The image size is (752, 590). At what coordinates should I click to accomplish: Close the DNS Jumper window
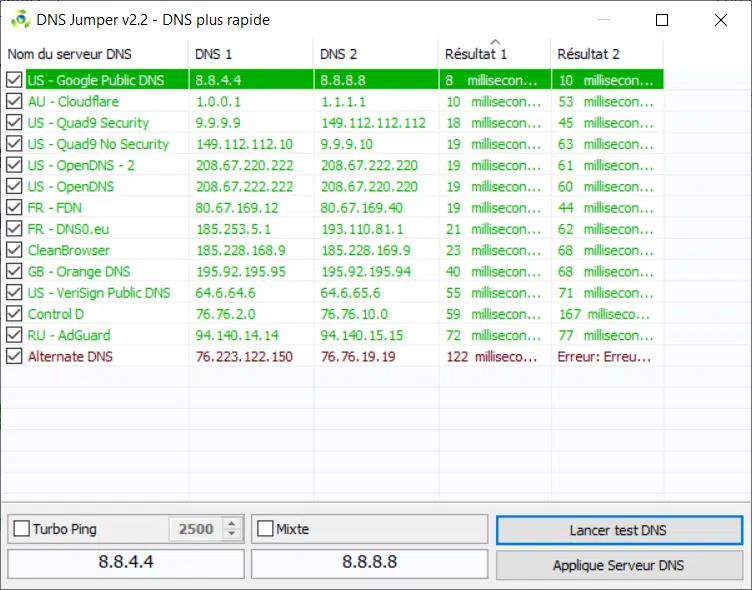click(x=721, y=20)
